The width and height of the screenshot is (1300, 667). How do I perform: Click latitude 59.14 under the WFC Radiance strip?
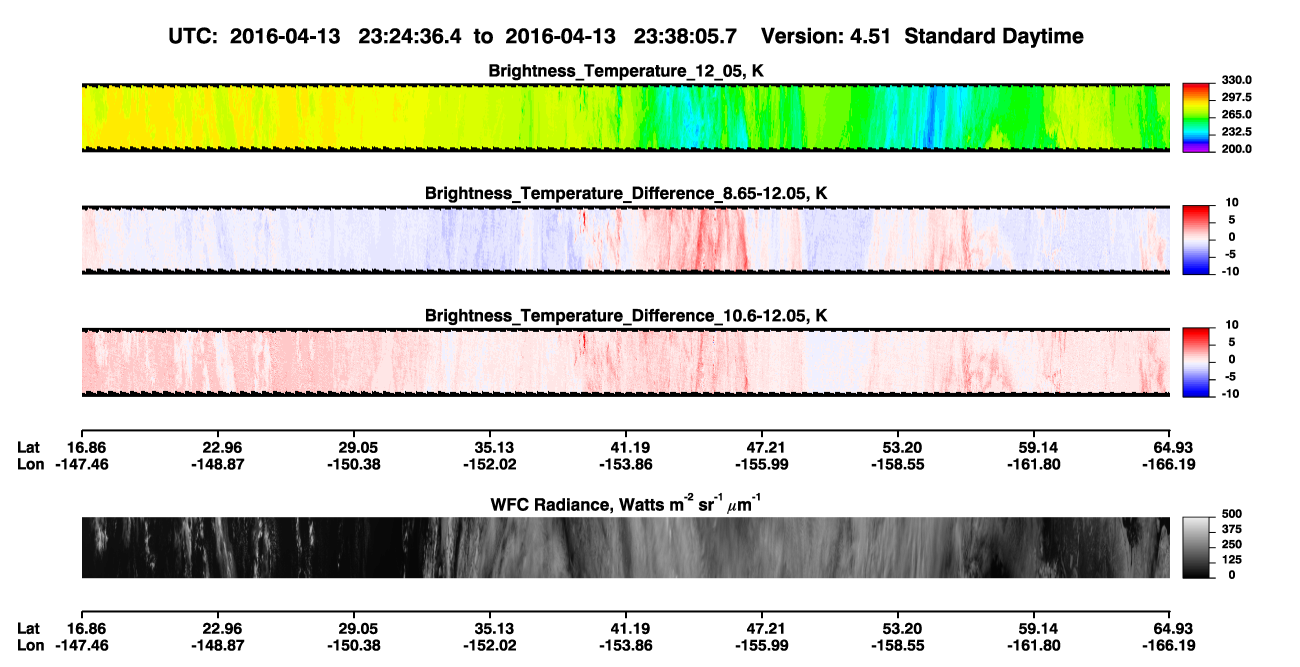1036,628
